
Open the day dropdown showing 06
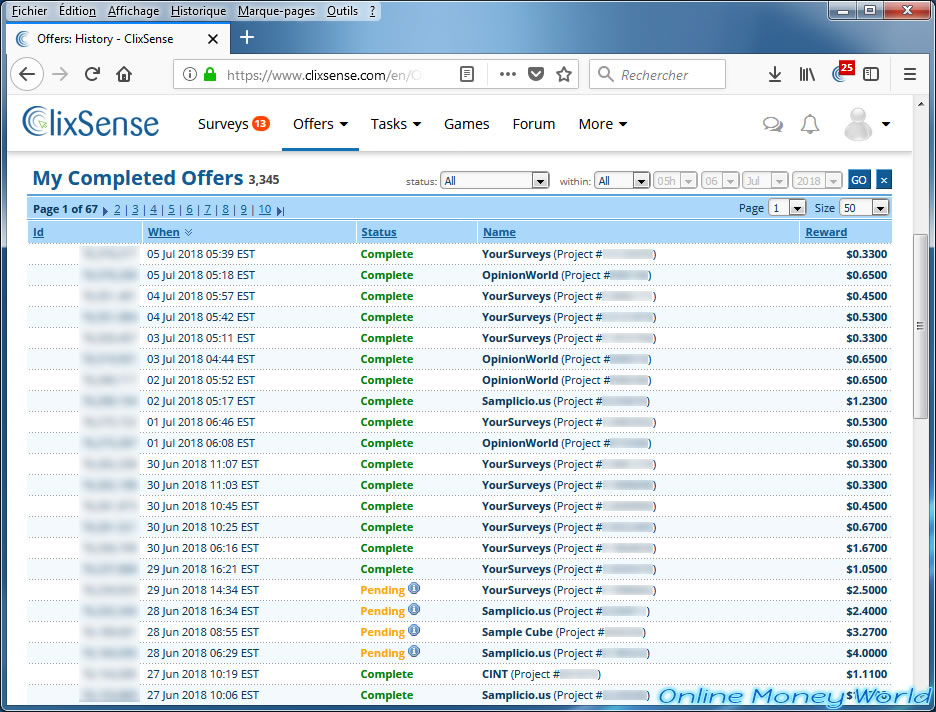[720, 180]
